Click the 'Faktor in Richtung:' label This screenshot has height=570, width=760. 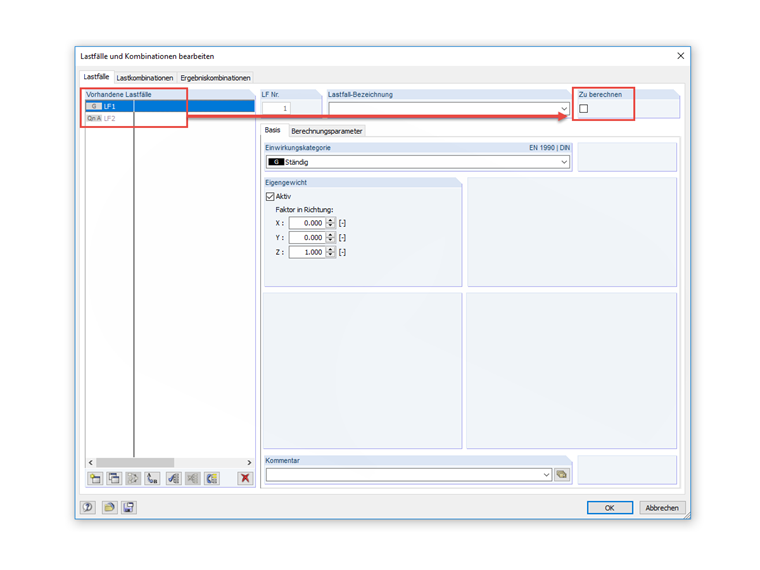coord(304,210)
